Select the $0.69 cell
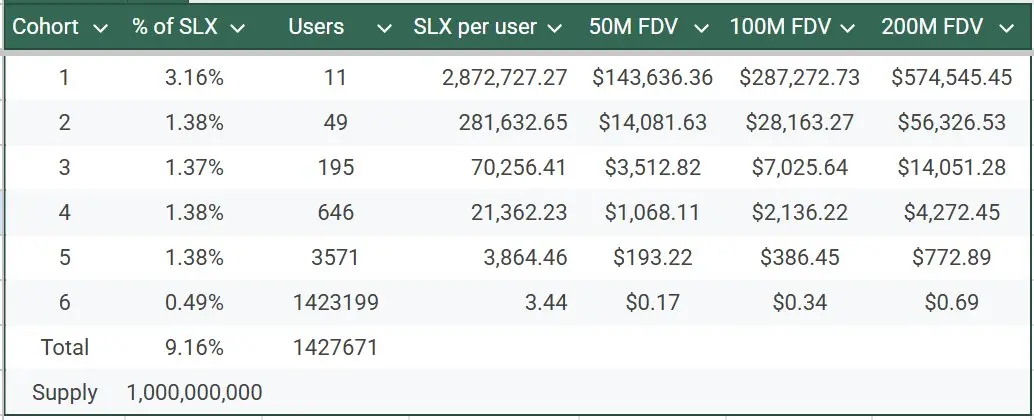The width and height of the screenshot is (1034, 420). (951, 302)
